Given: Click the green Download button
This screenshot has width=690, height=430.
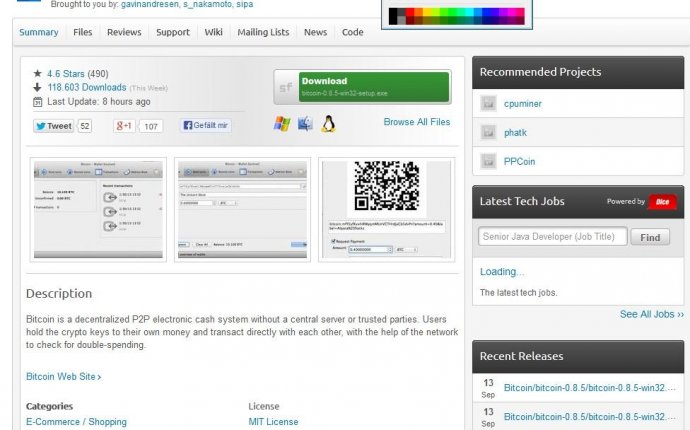Looking at the screenshot, I should point(374,87).
